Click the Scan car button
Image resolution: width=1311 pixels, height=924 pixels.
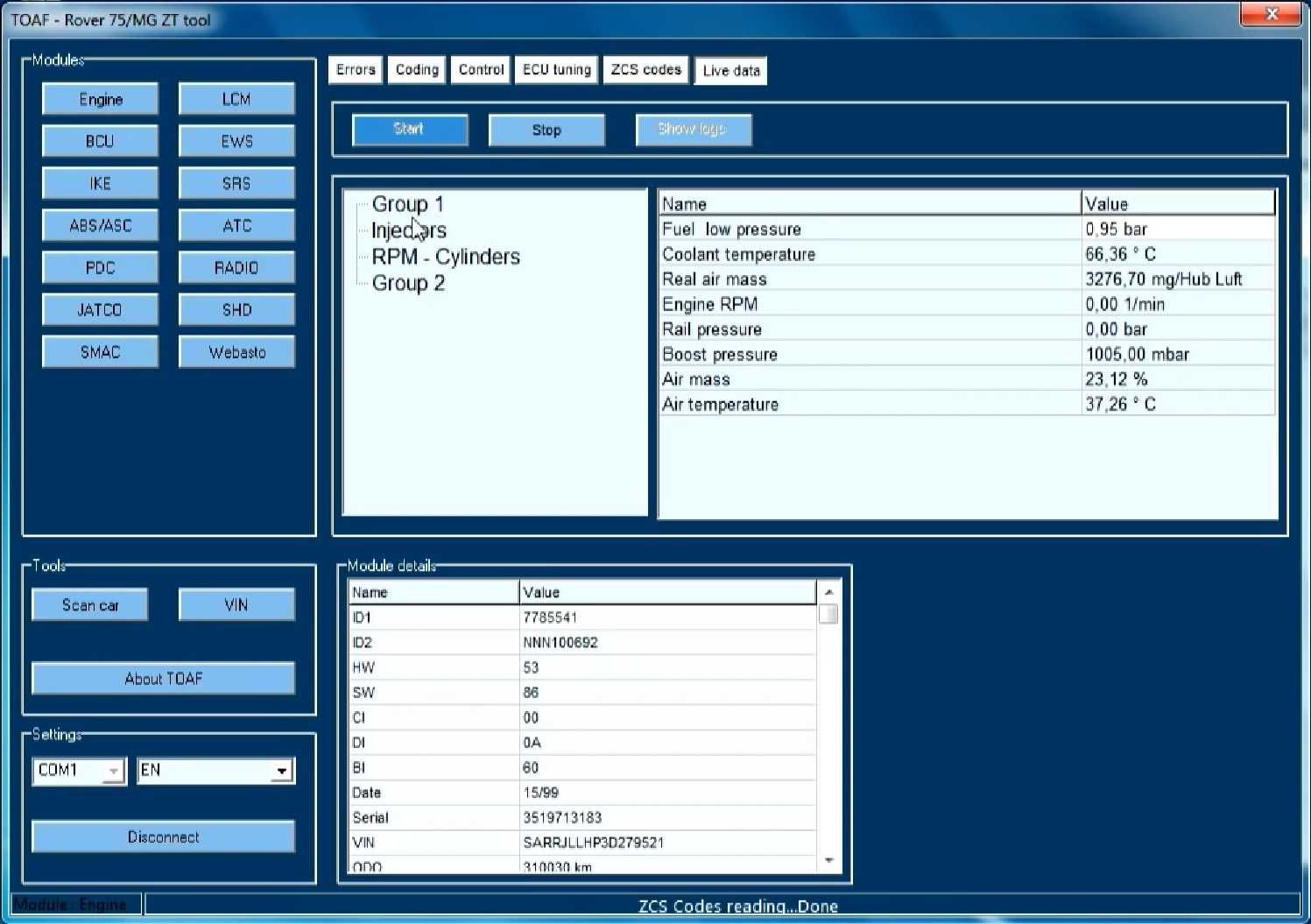click(90, 604)
